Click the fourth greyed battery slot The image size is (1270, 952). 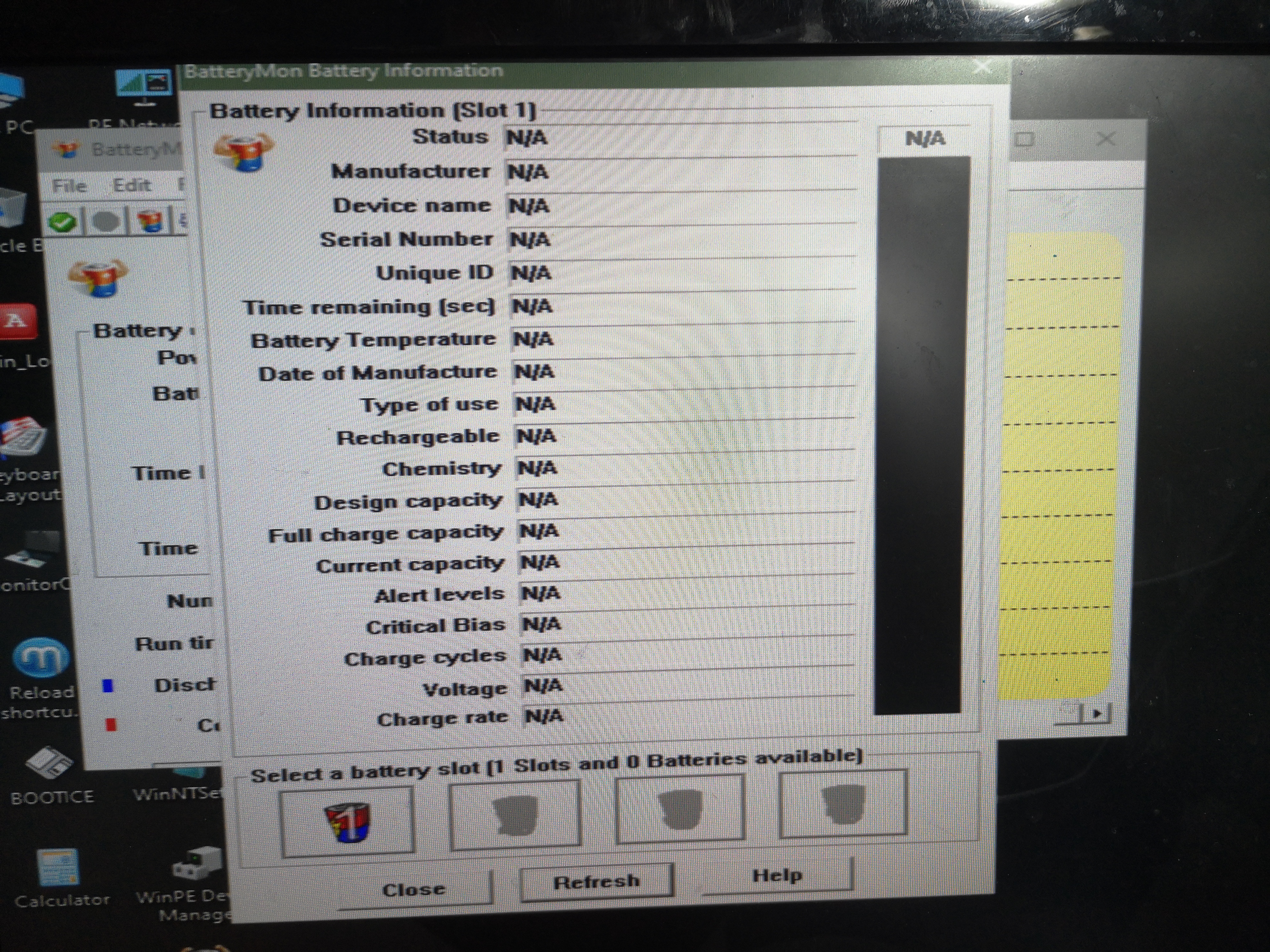click(x=843, y=804)
